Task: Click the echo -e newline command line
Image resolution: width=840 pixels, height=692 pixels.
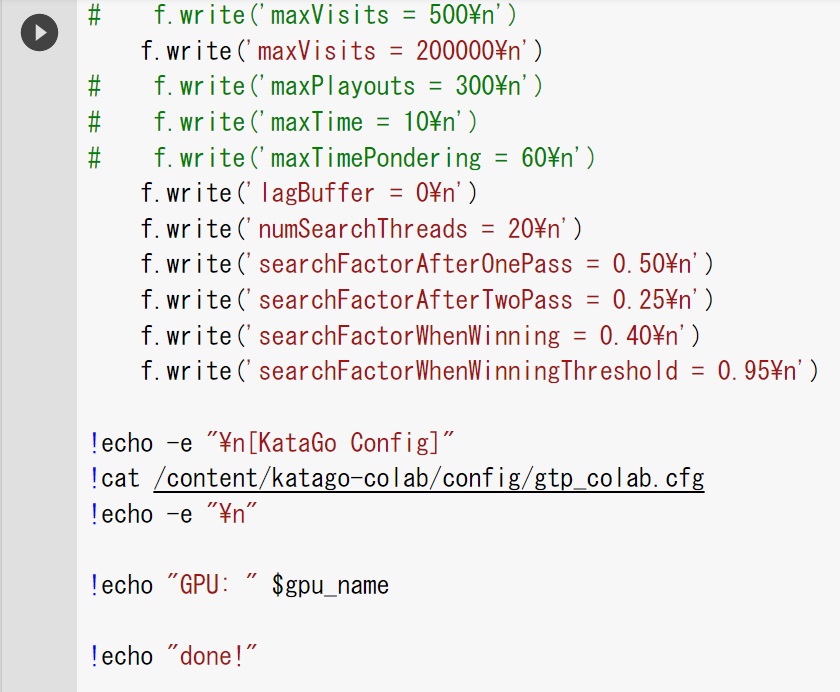Action: click(174, 515)
